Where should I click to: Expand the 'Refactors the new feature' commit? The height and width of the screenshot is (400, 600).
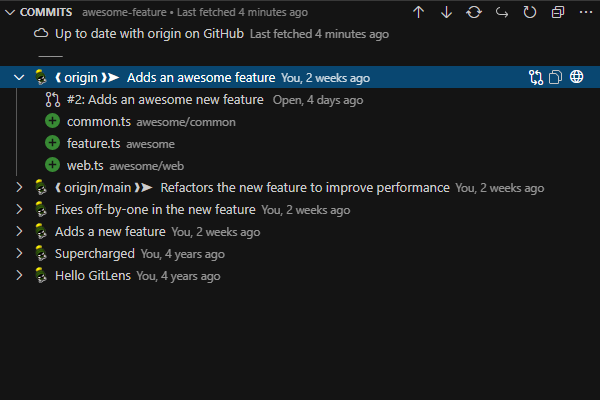tap(19, 187)
